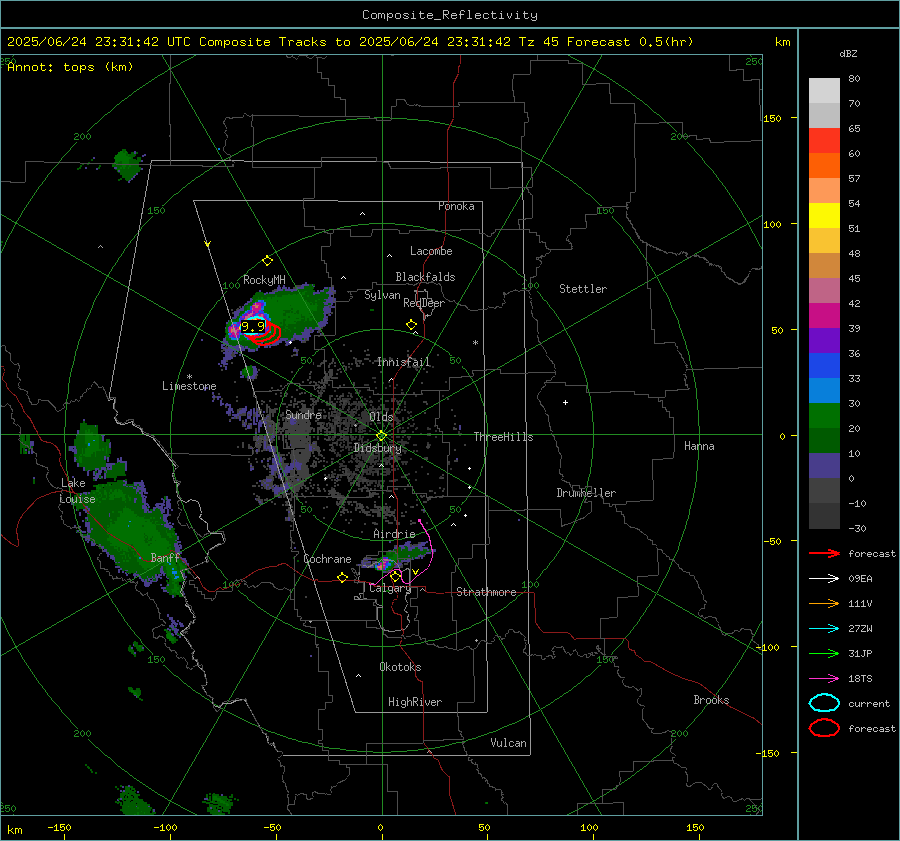Click the 9.9 storm top annotation
Screen dimensions: 900x841
click(253, 327)
